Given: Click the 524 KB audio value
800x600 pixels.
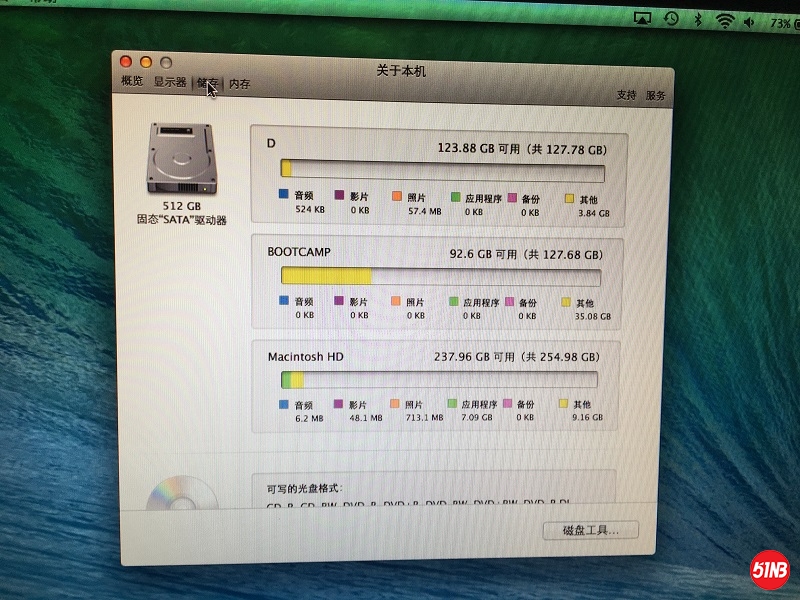Looking at the screenshot, I should point(310,209).
